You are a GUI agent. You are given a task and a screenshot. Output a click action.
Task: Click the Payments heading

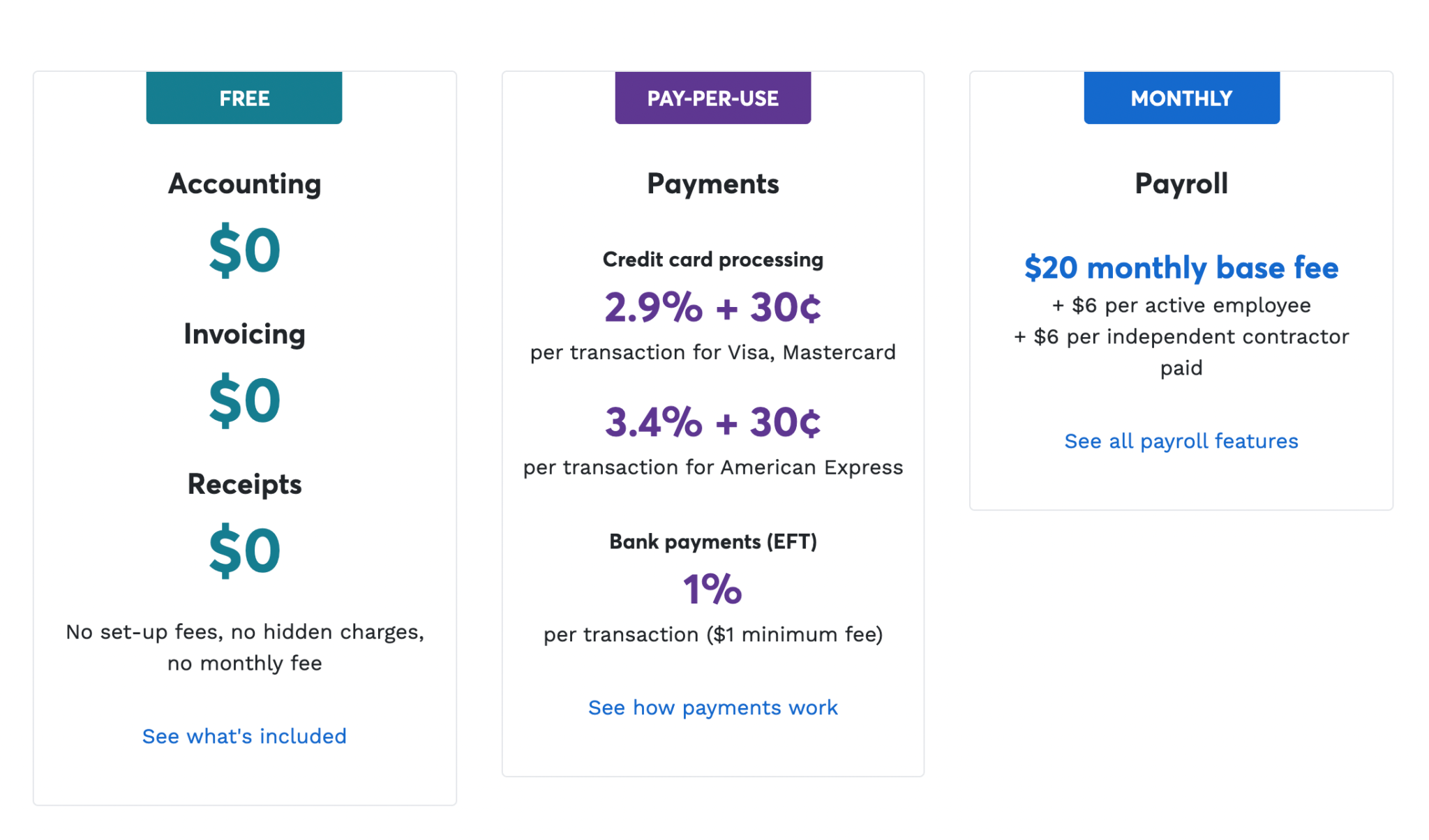(712, 183)
